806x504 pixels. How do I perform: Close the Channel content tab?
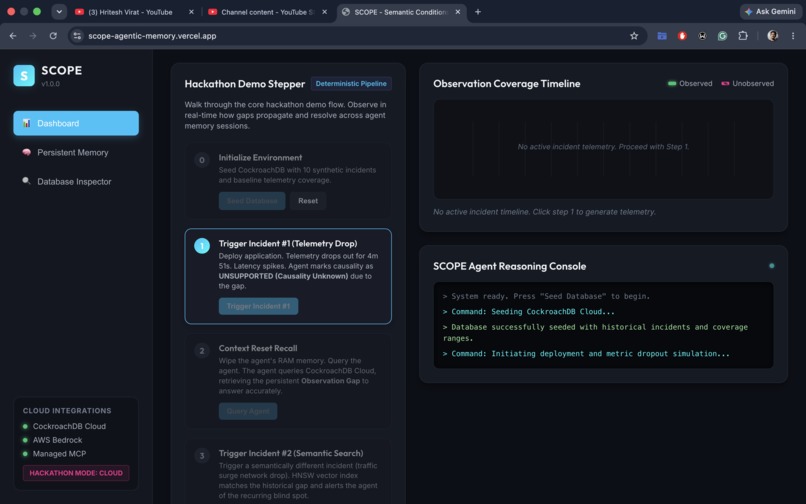324,12
